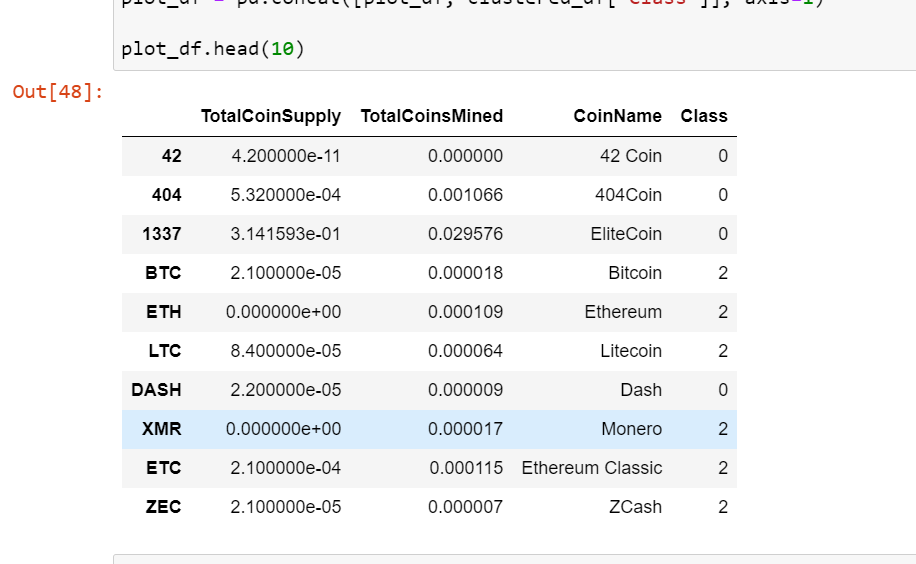Click the BTC row index
The width and height of the screenshot is (916, 564).
pos(163,273)
